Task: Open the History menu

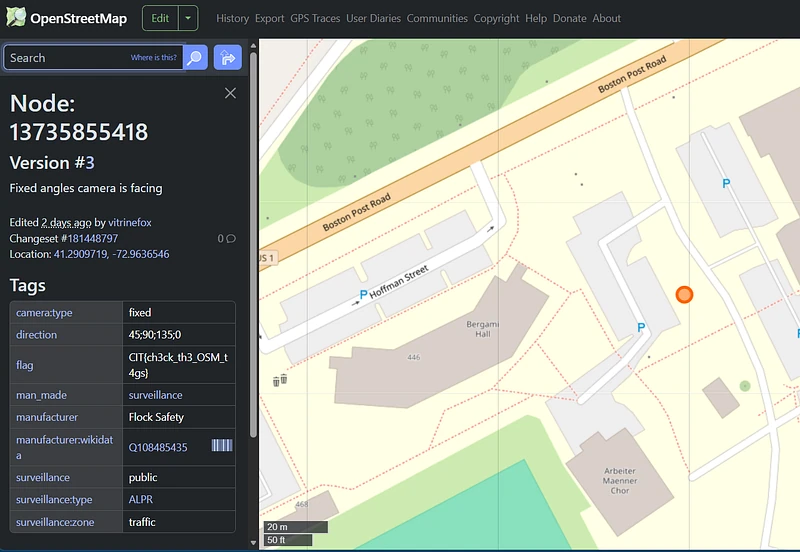Action: [232, 18]
